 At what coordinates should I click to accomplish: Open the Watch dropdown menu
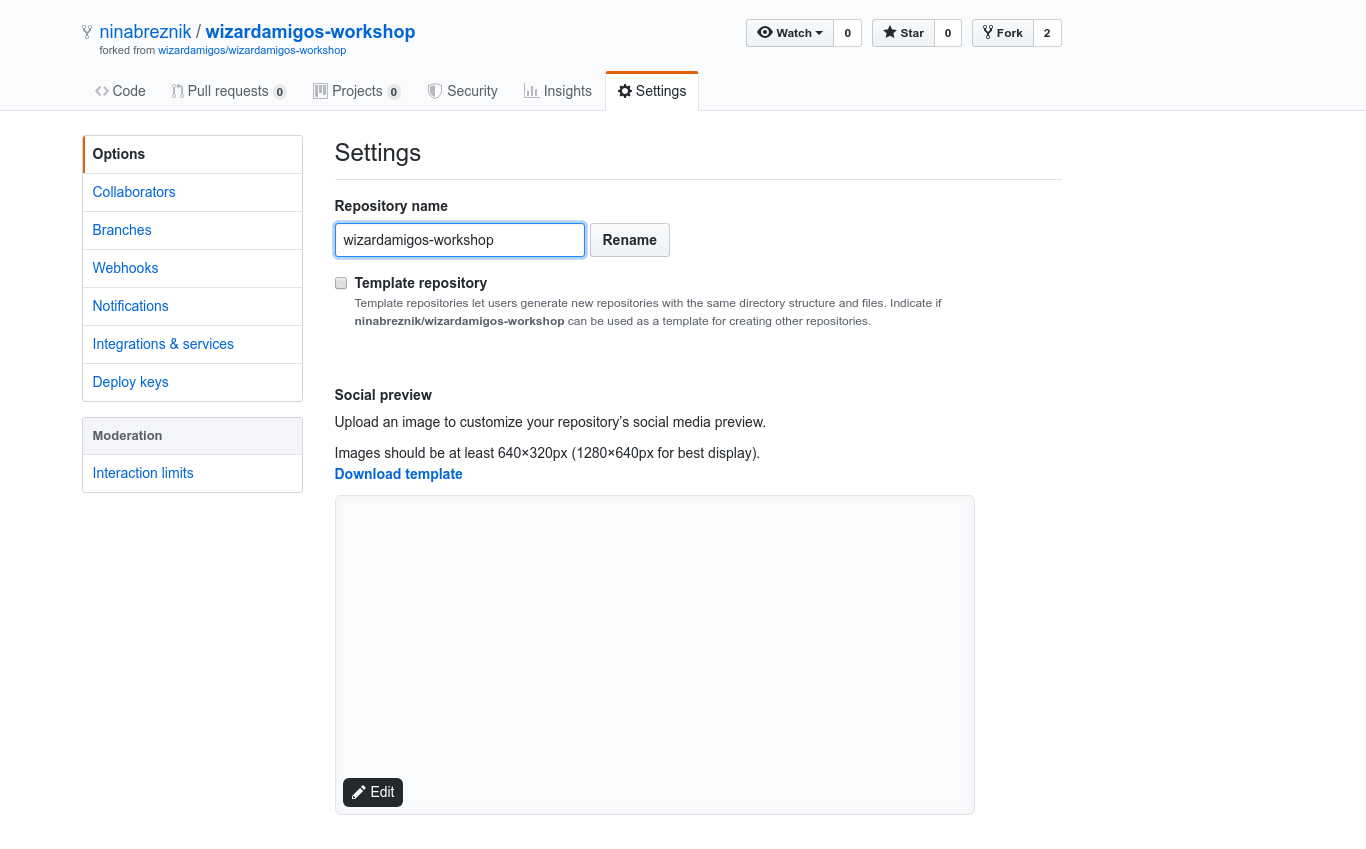[790, 33]
